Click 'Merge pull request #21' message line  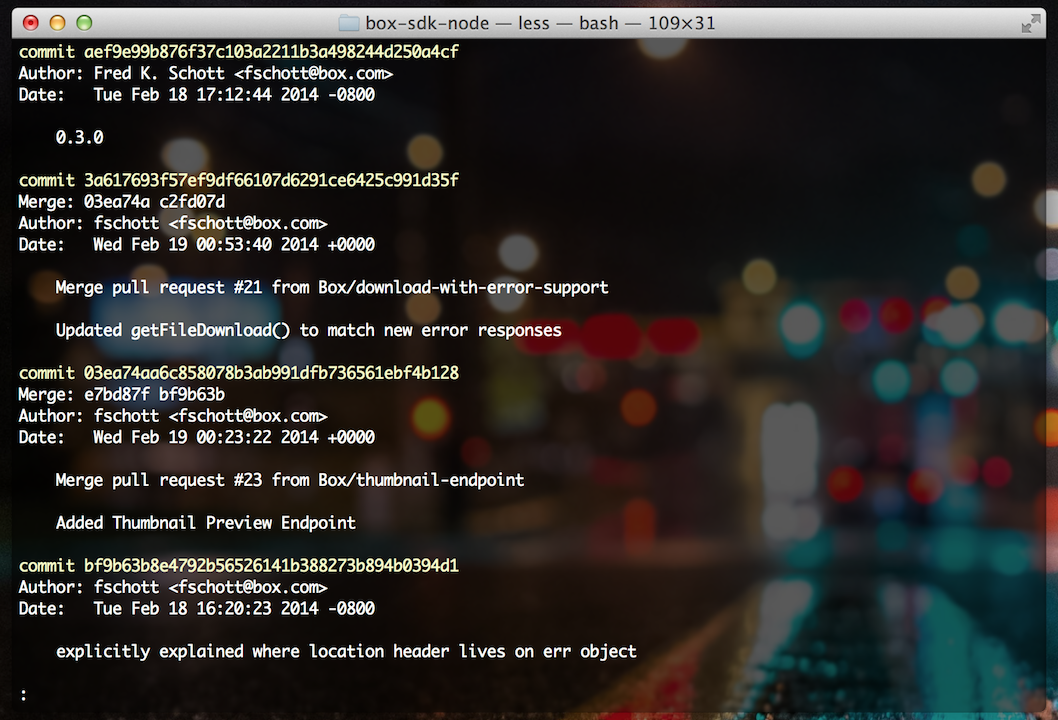[332, 287]
